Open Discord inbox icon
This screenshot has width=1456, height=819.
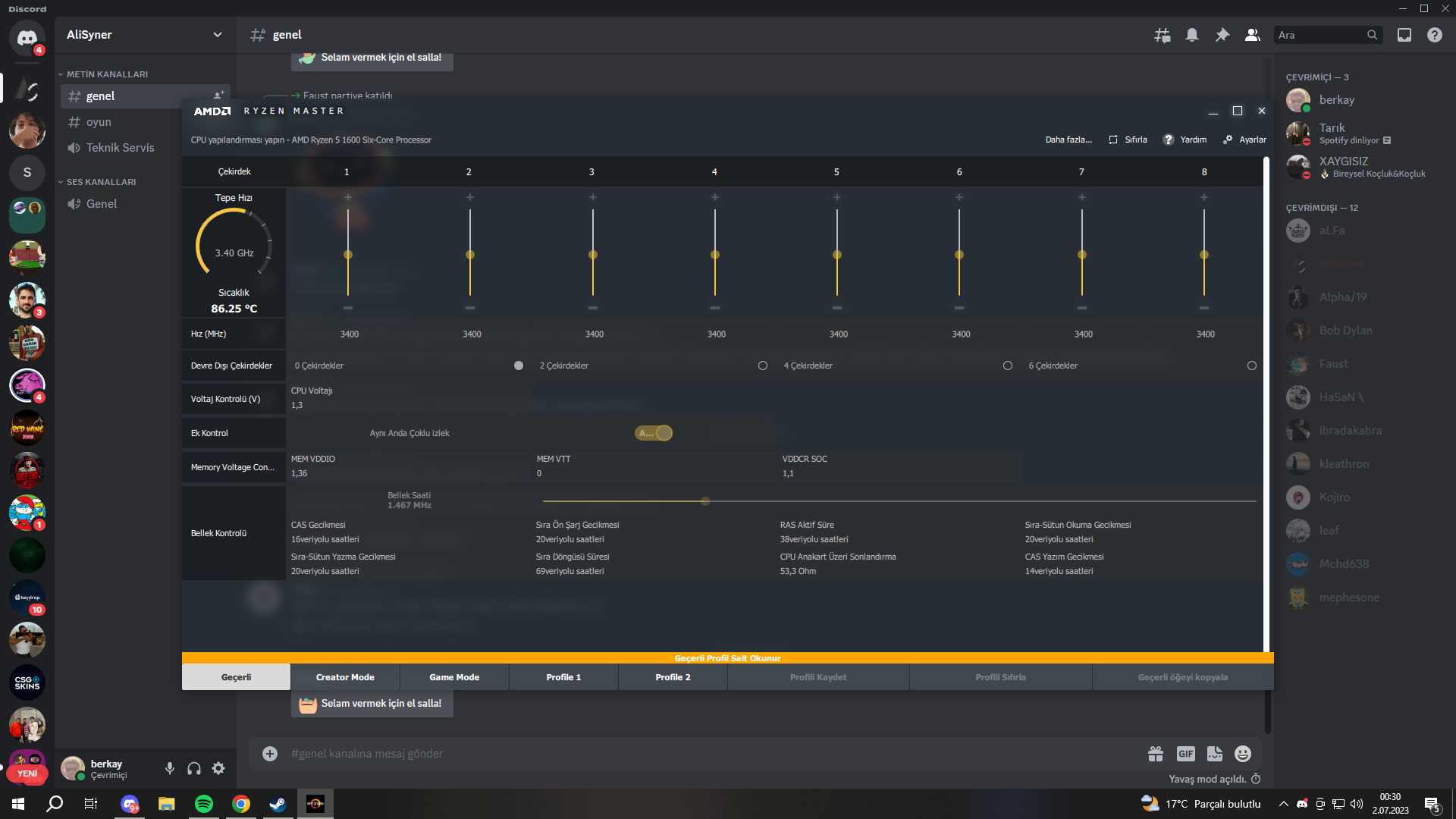(x=1404, y=35)
